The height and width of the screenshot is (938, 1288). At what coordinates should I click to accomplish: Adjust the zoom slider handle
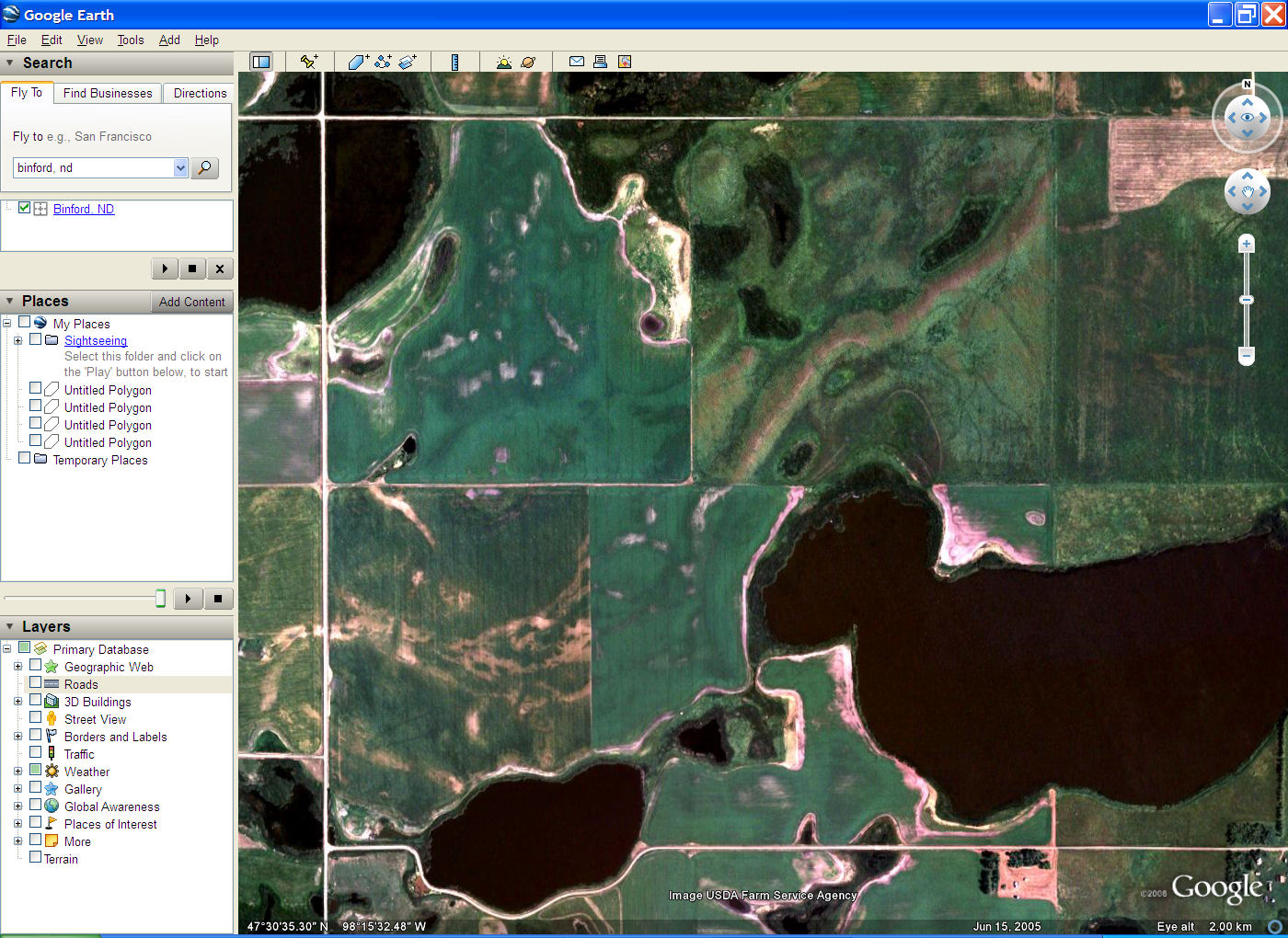[1247, 300]
